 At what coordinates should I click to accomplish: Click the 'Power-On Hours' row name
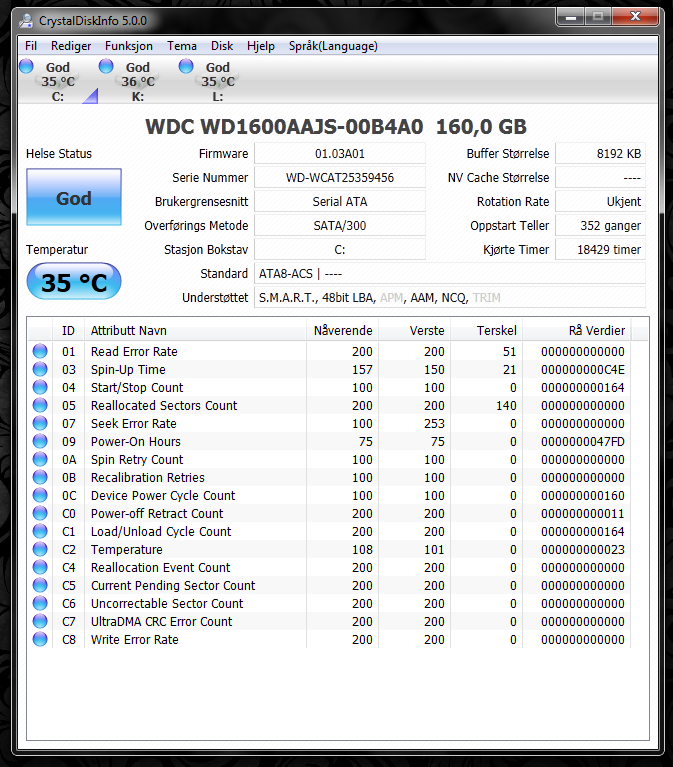135,442
